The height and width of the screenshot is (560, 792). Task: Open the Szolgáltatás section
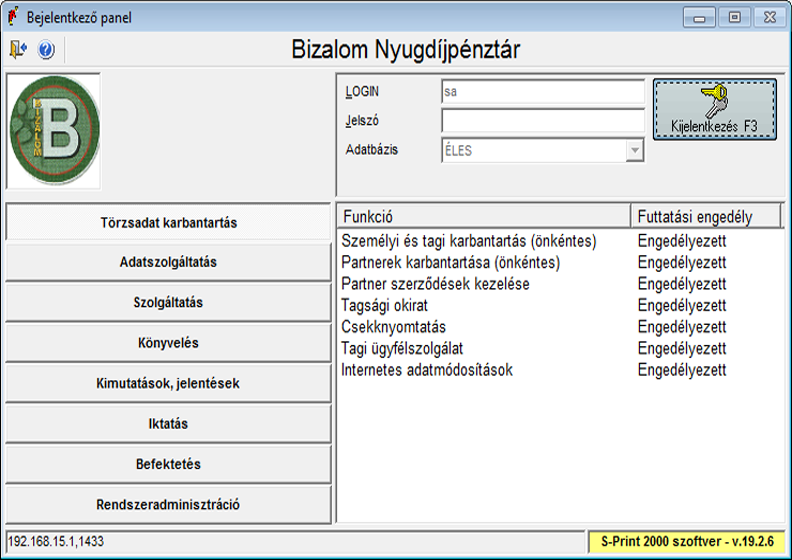tap(168, 302)
